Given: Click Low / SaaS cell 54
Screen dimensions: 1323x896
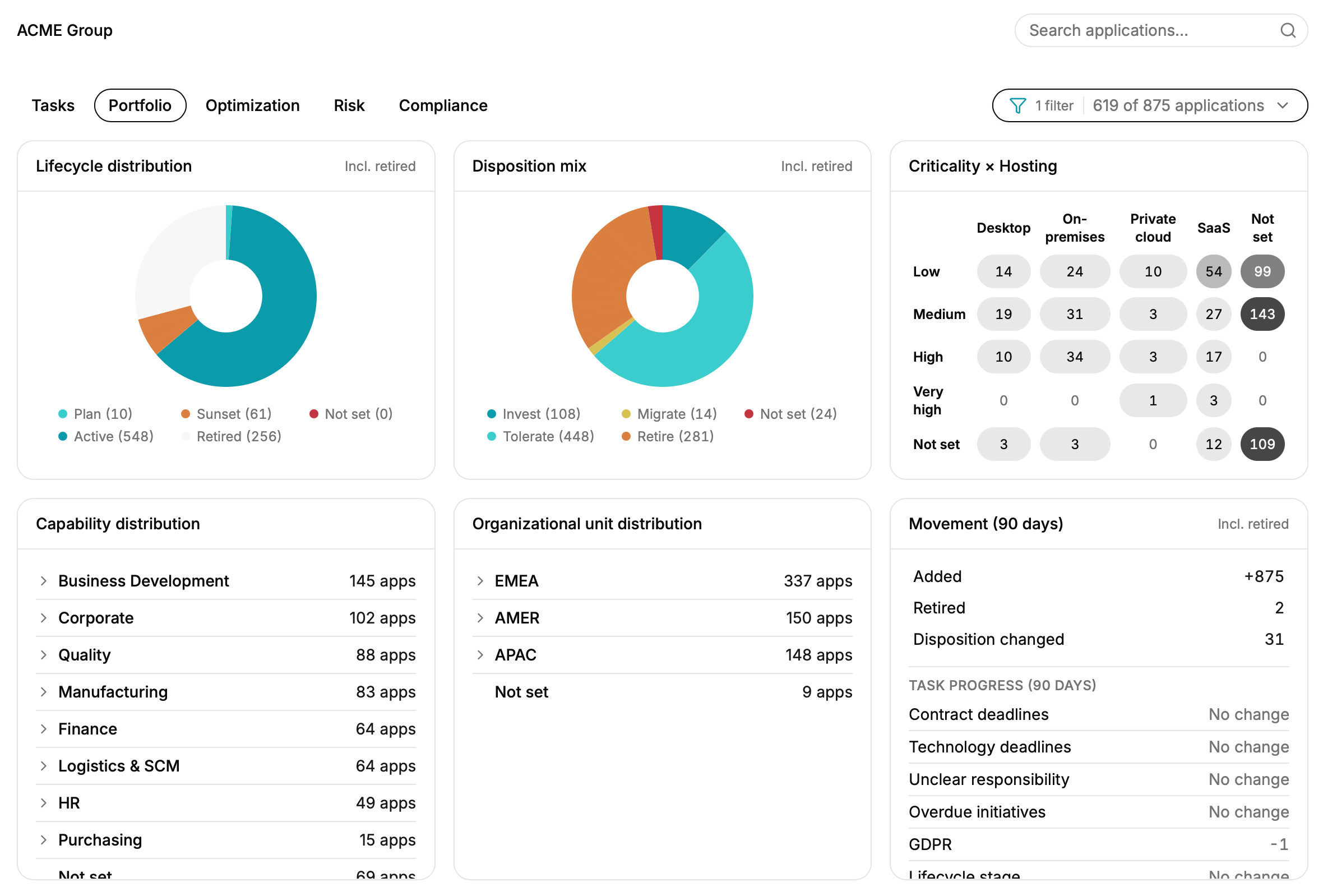Looking at the screenshot, I should pyautogui.click(x=1213, y=271).
